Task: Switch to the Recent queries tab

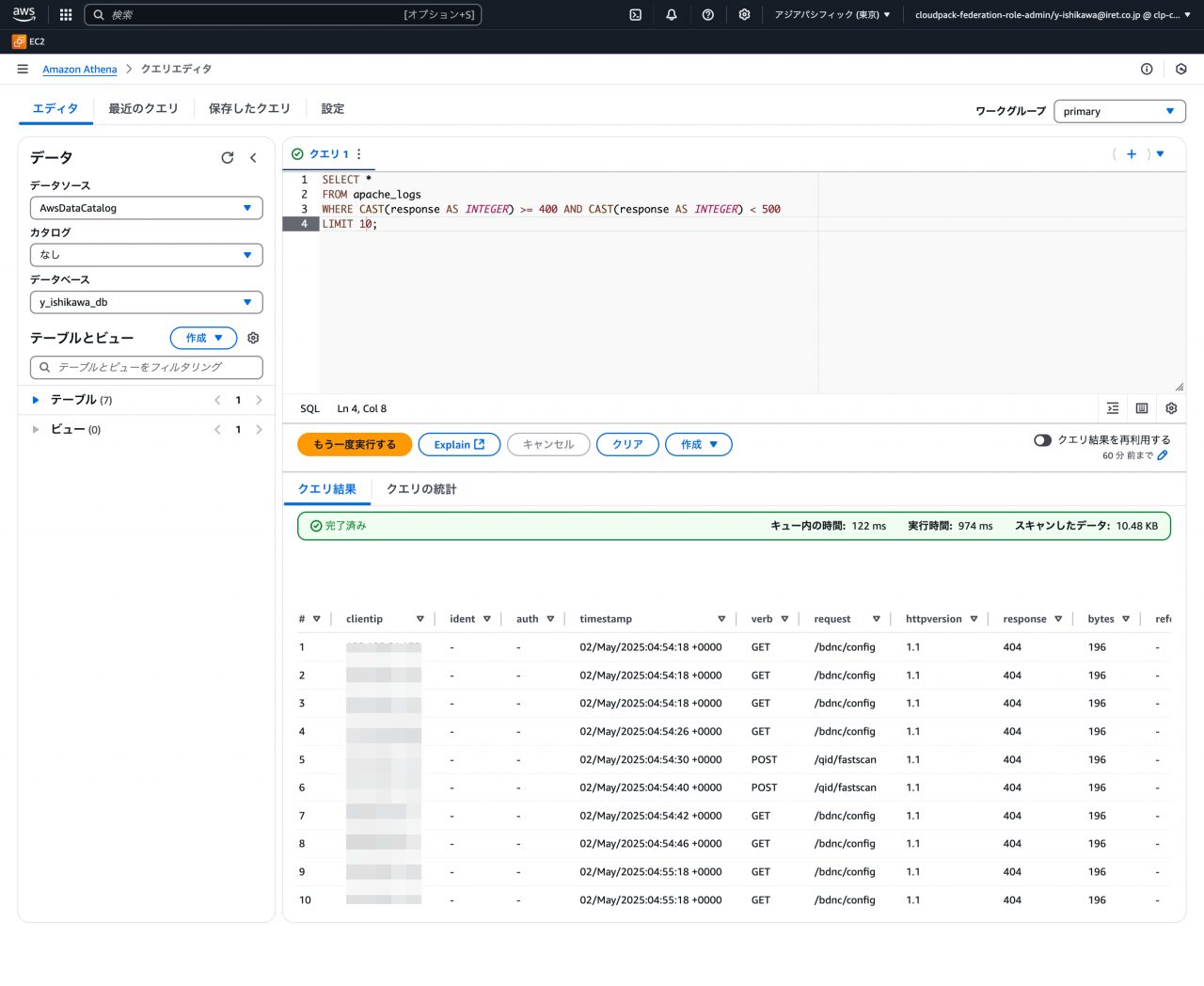Action: coord(143,108)
